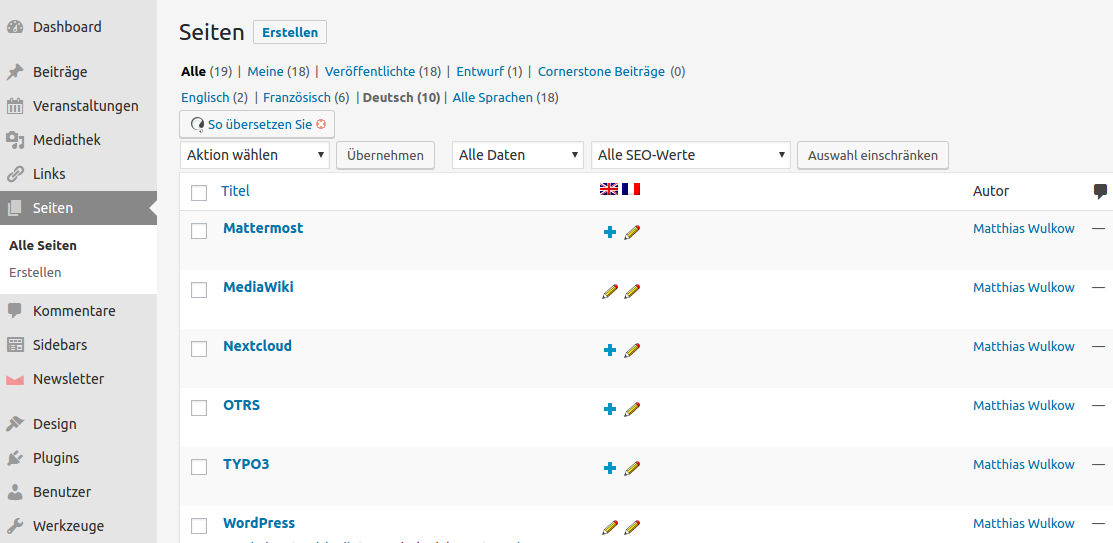Add English translation for Mattermost
Image resolution: width=1113 pixels, height=543 pixels.
point(609,232)
